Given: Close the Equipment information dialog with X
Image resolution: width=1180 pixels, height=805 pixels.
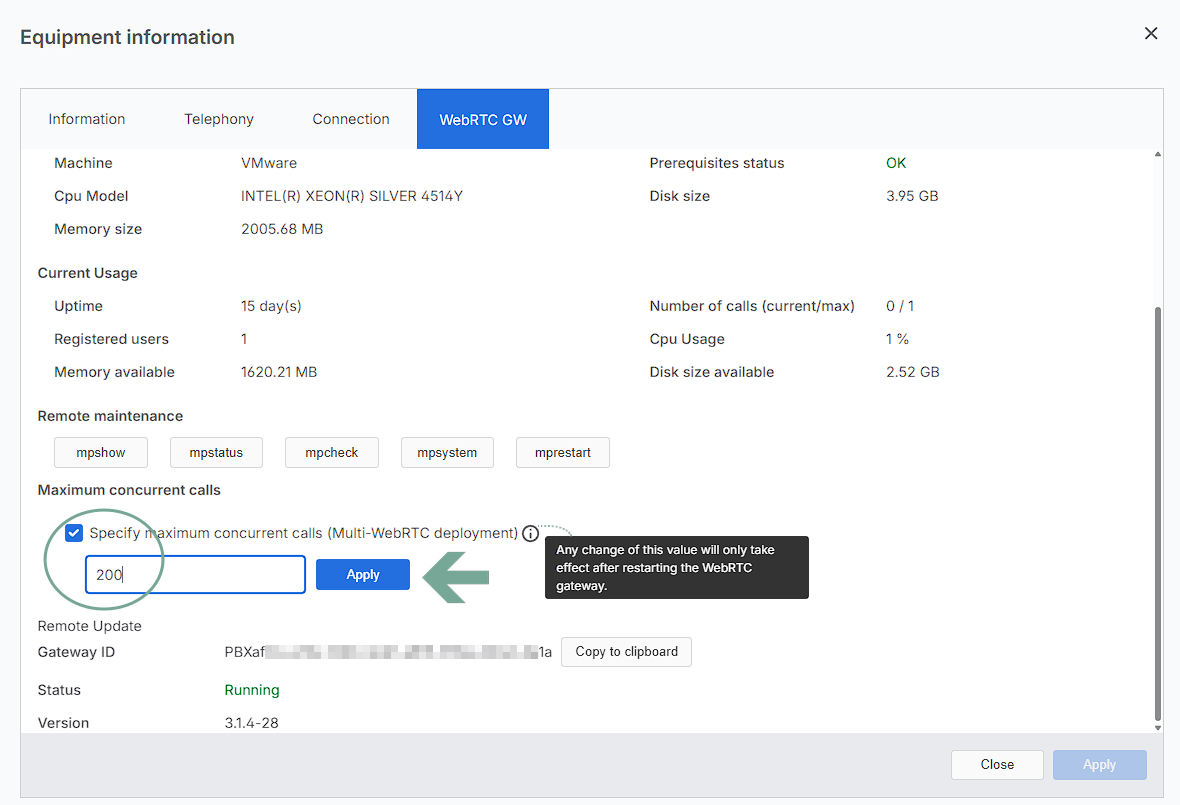Looking at the screenshot, I should tap(1151, 34).
